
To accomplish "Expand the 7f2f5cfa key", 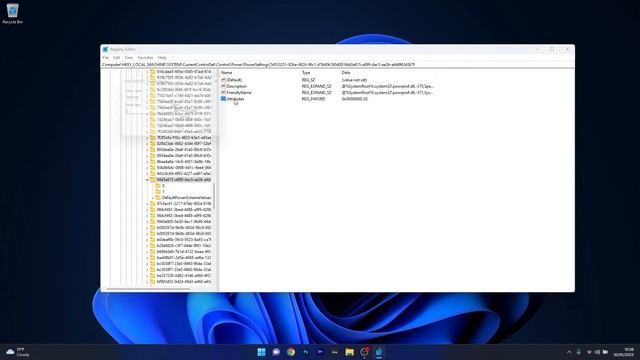I will coord(147,138).
